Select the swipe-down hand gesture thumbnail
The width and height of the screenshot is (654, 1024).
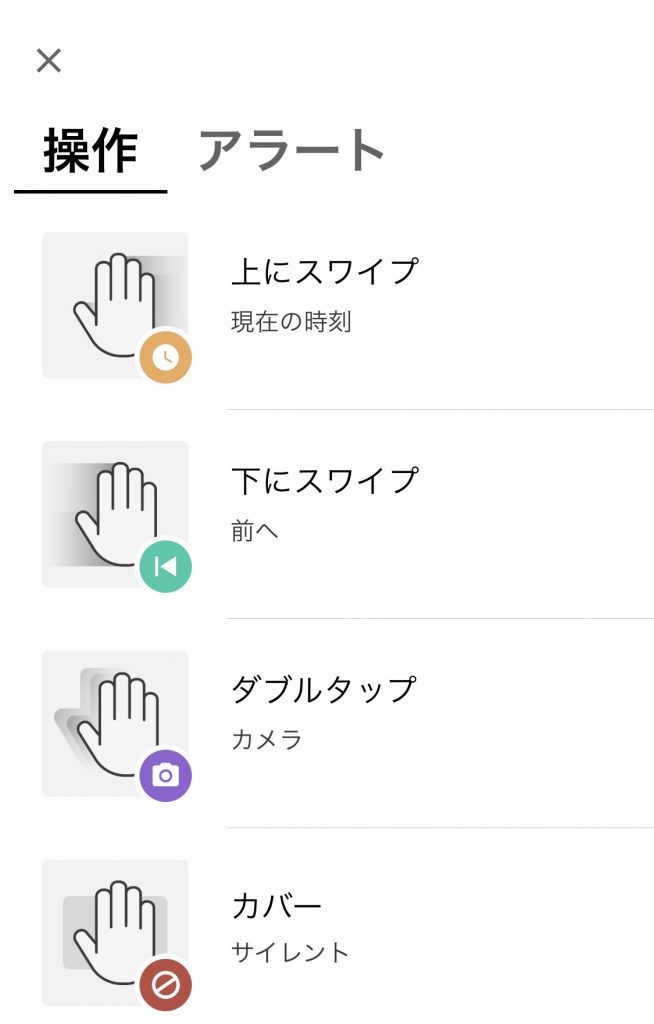[113, 511]
